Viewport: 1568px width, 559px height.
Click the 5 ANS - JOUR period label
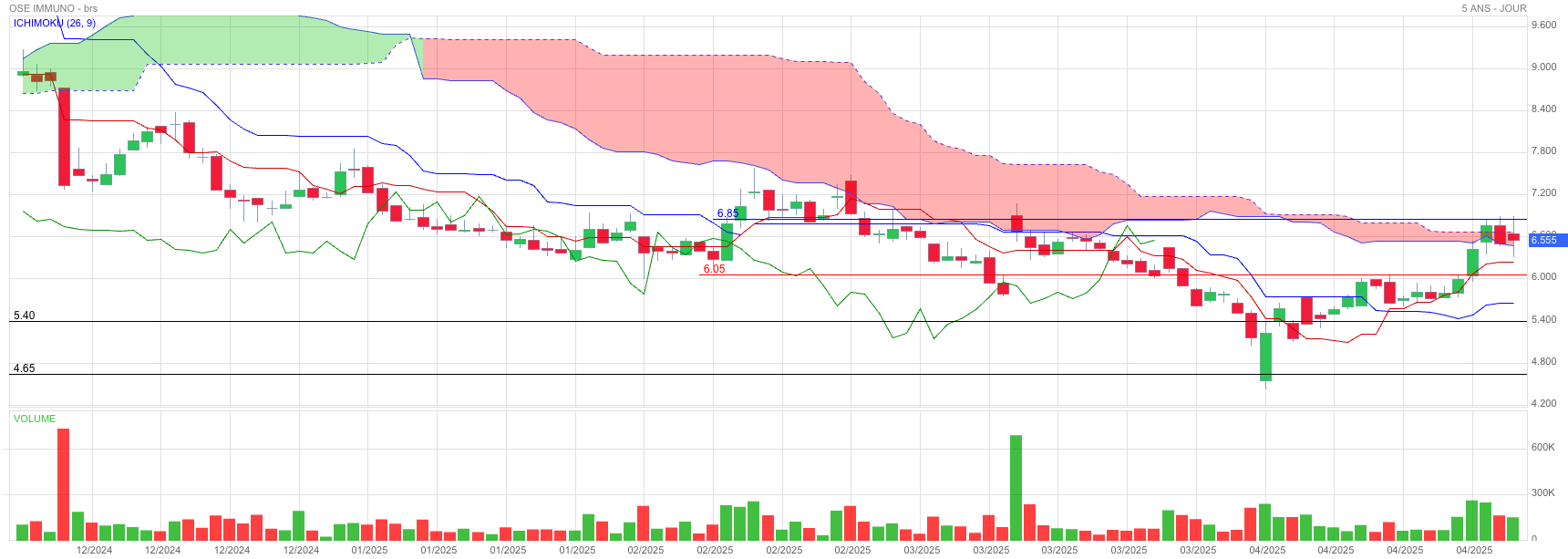tap(1494, 8)
